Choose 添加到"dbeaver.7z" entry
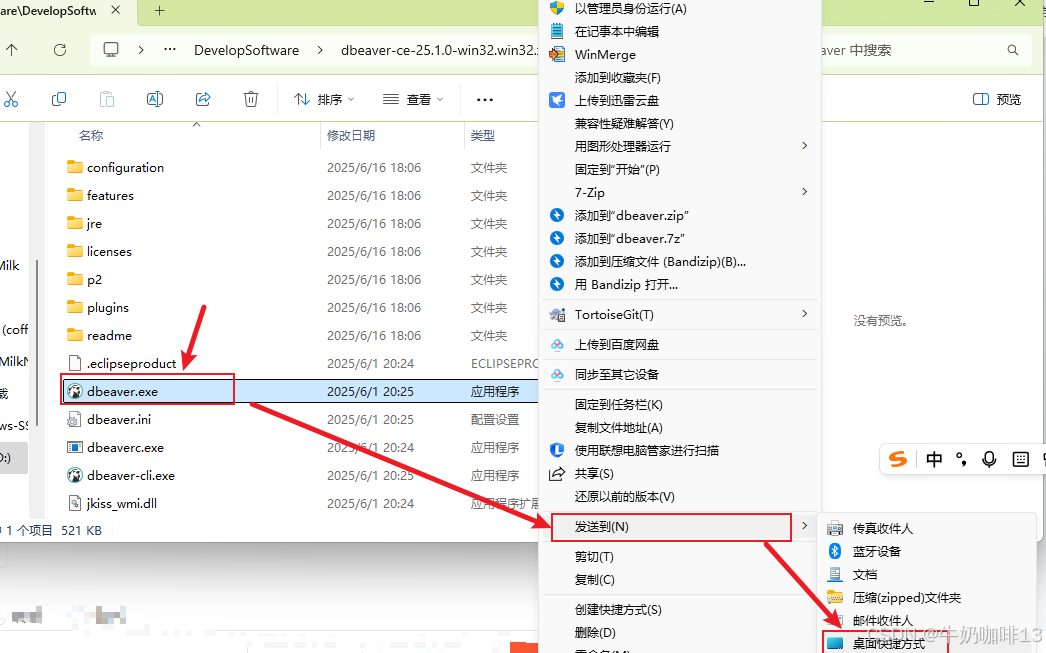The height and width of the screenshot is (653, 1046). pos(679,238)
